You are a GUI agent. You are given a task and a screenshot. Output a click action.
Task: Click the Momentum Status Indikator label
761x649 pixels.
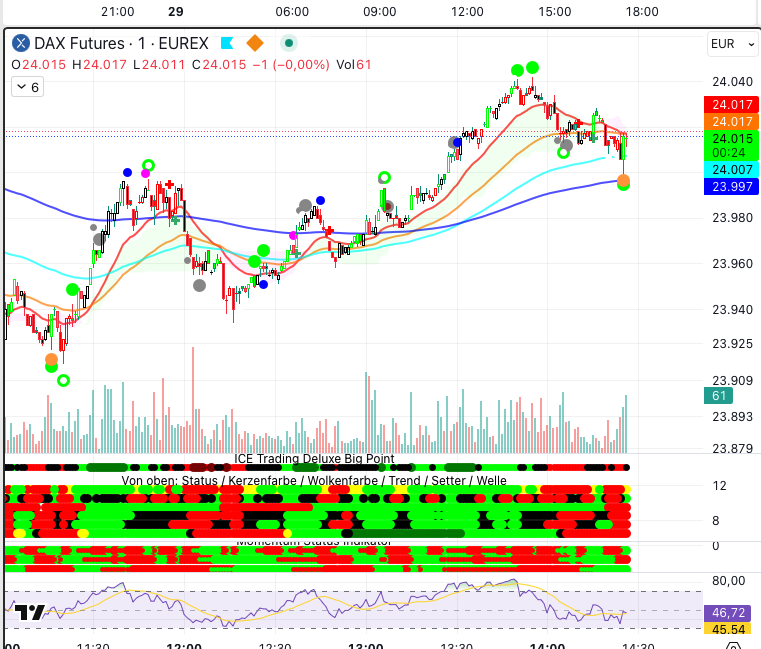314,542
